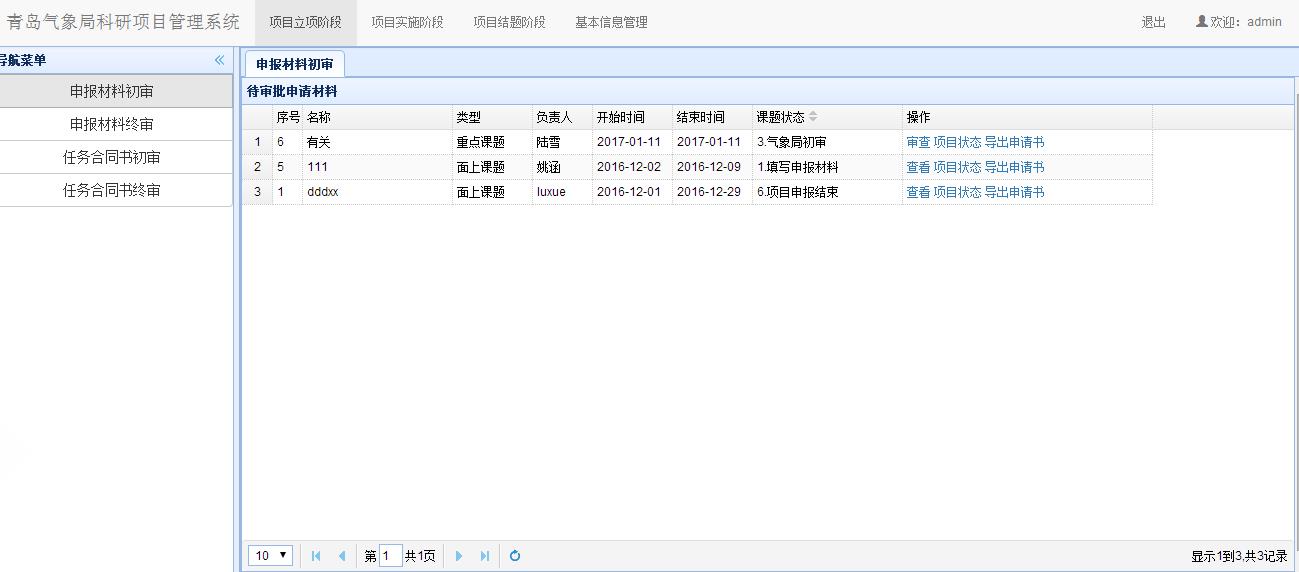Click the 姚涵 owner cell
The width and height of the screenshot is (1299, 572).
coord(562,167)
